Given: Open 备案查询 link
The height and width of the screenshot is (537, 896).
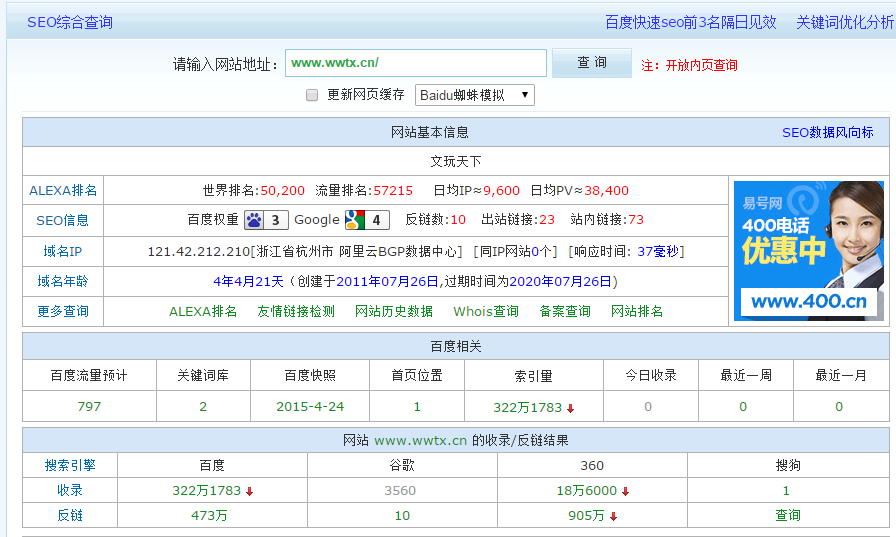Looking at the screenshot, I should click(565, 311).
